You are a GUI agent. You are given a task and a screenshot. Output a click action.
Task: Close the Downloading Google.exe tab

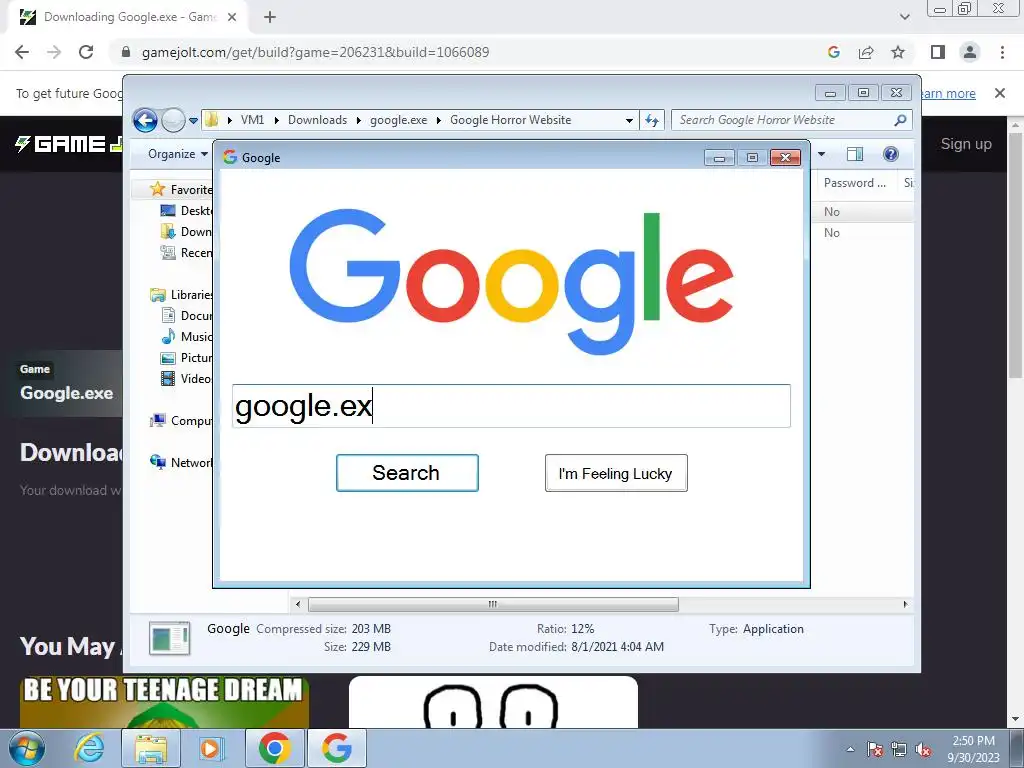click(232, 17)
